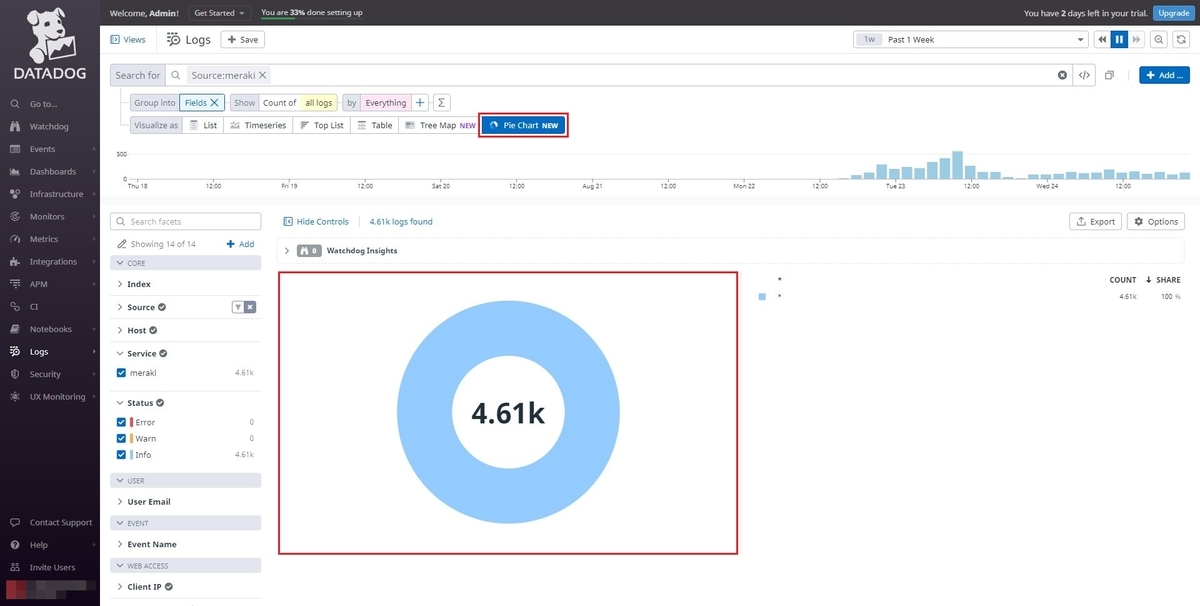This screenshot has height=606, width=1200.
Task: Open Help in the sidebar
Action: point(38,545)
